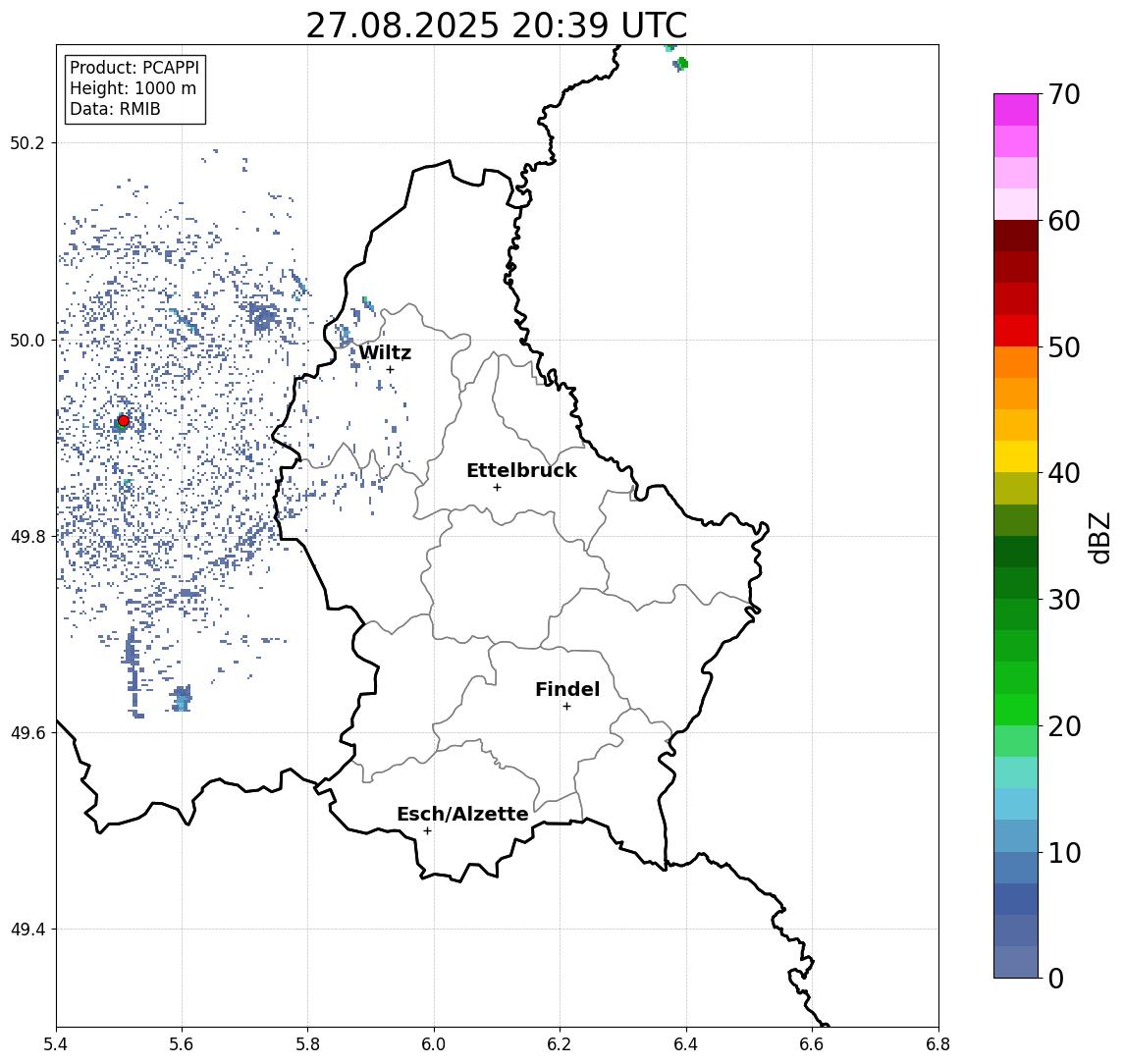Click the Esch/Alzette city label
Screen dimensions: 1124x1064
pos(462,814)
